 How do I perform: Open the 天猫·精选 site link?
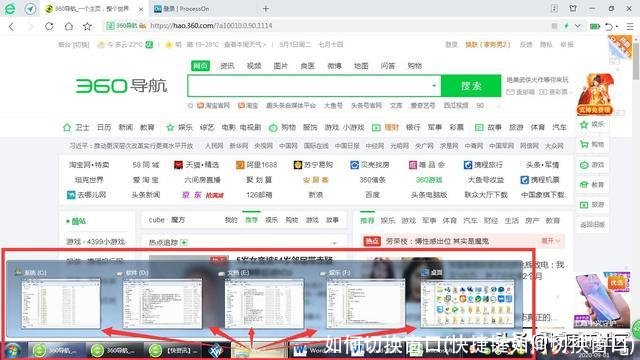(x=197, y=165)
